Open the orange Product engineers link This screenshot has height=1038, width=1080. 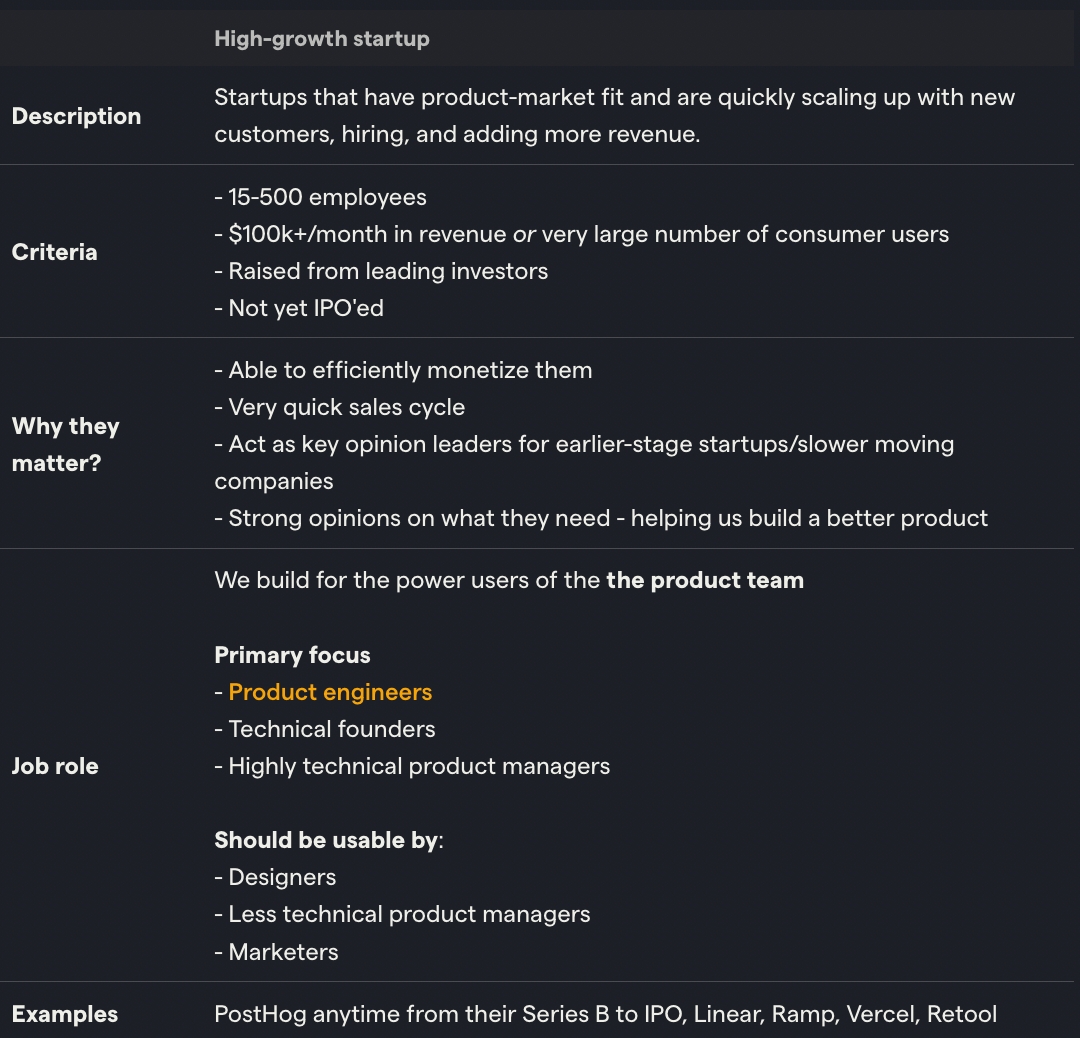click(330, 692)
